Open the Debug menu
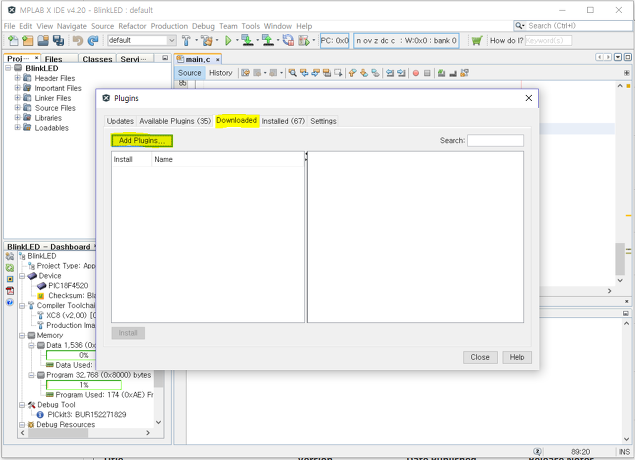The width and height of the screenshot is (635, 460). coord(203,26)
